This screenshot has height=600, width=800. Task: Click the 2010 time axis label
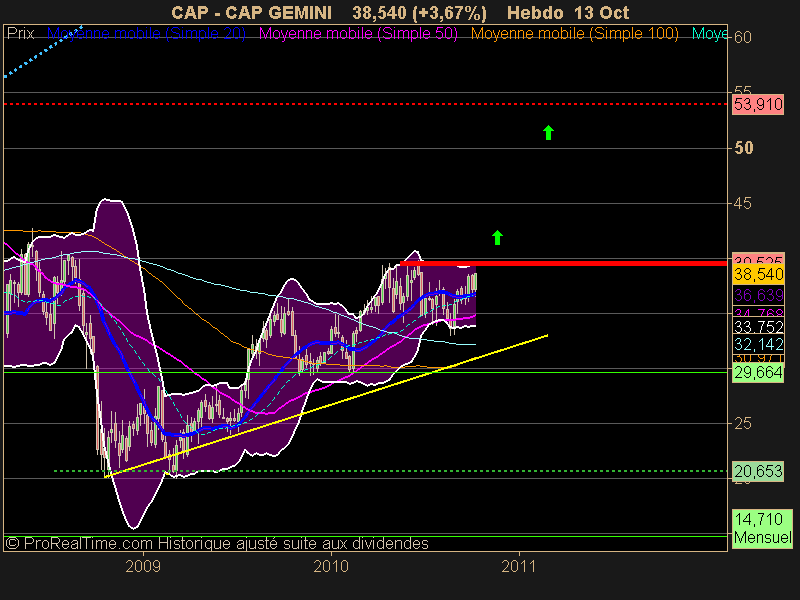coord(331,566)
